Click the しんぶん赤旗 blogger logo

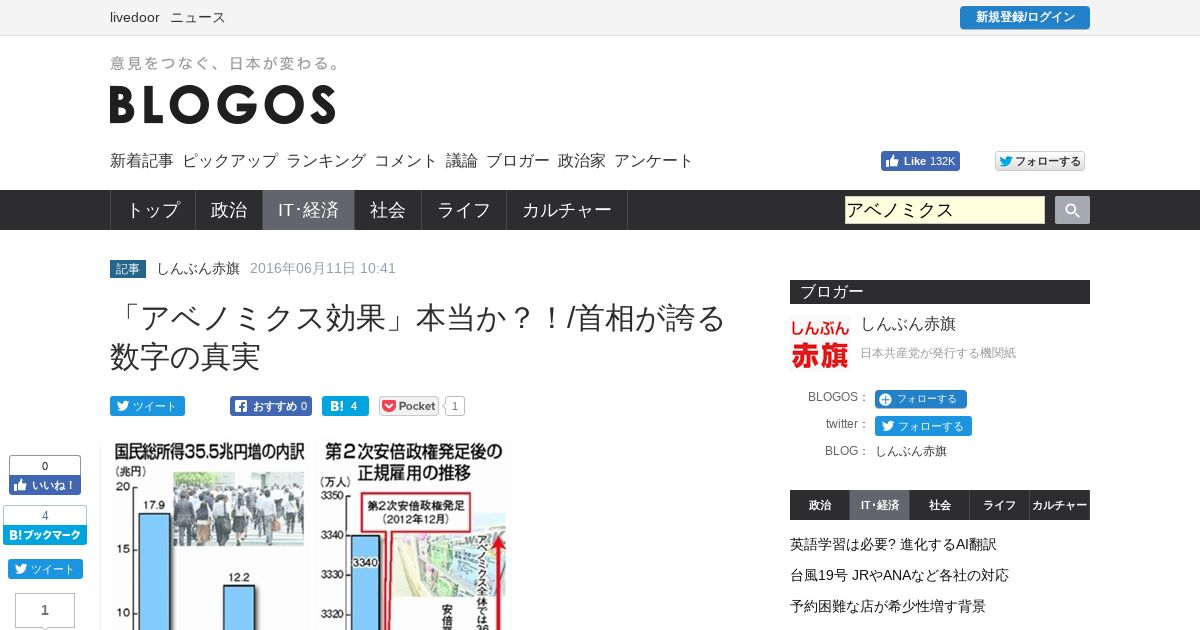[820, 343]
